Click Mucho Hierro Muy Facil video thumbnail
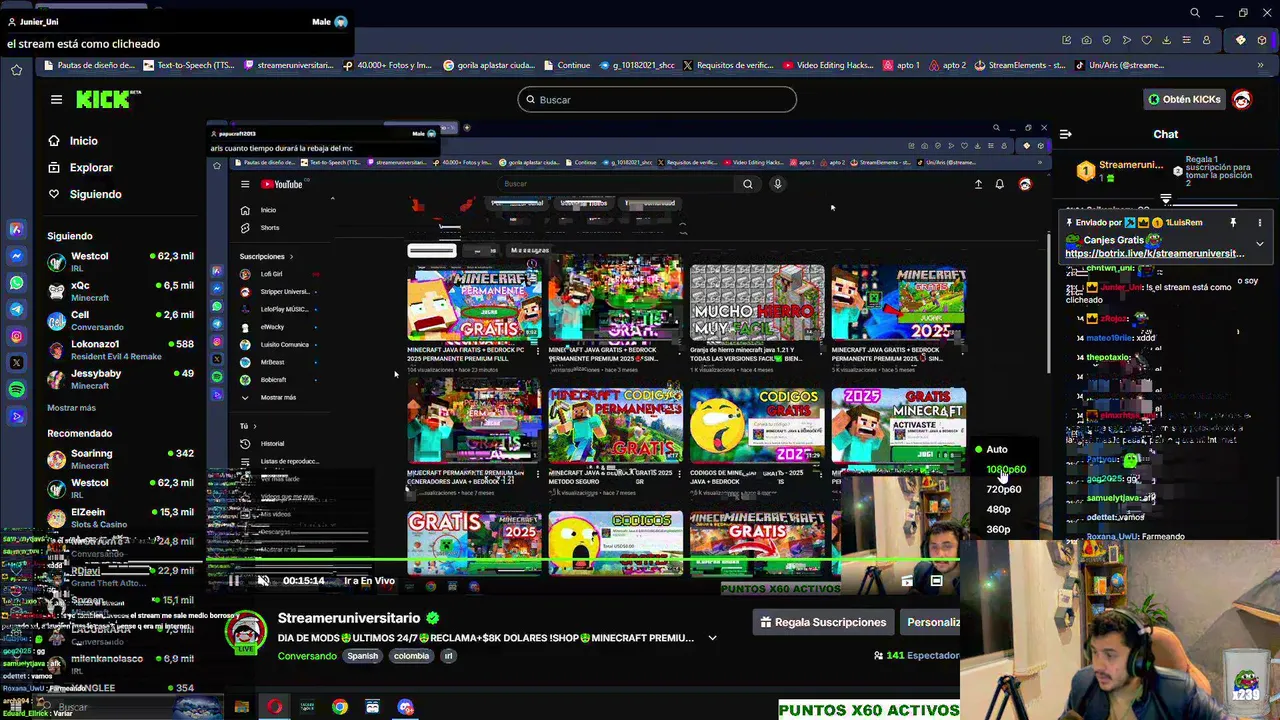 point(757,304)
